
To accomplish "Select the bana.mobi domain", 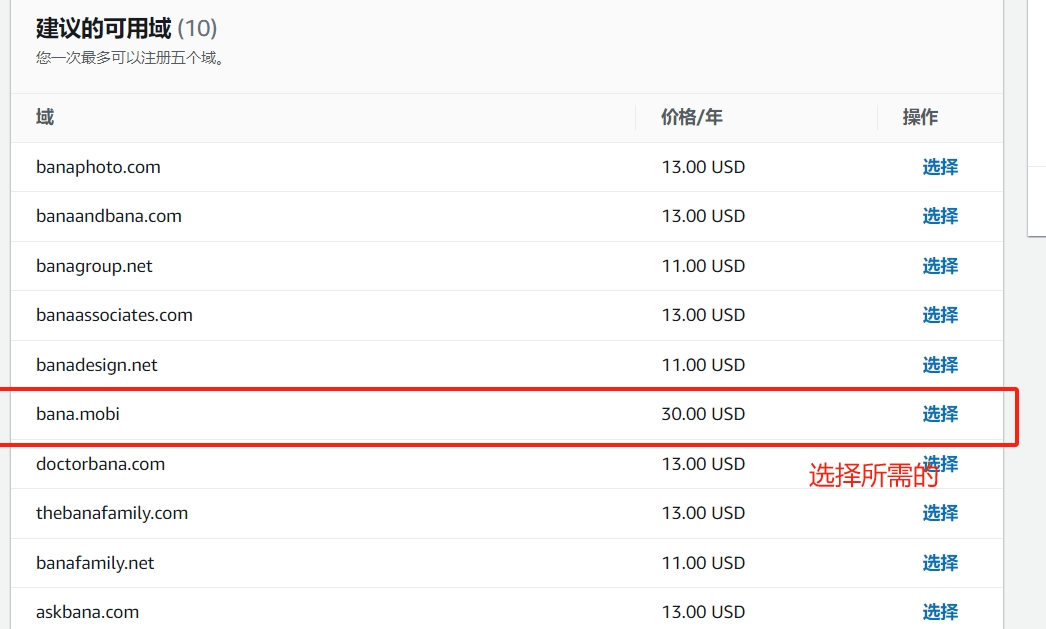I will point(940,414).
